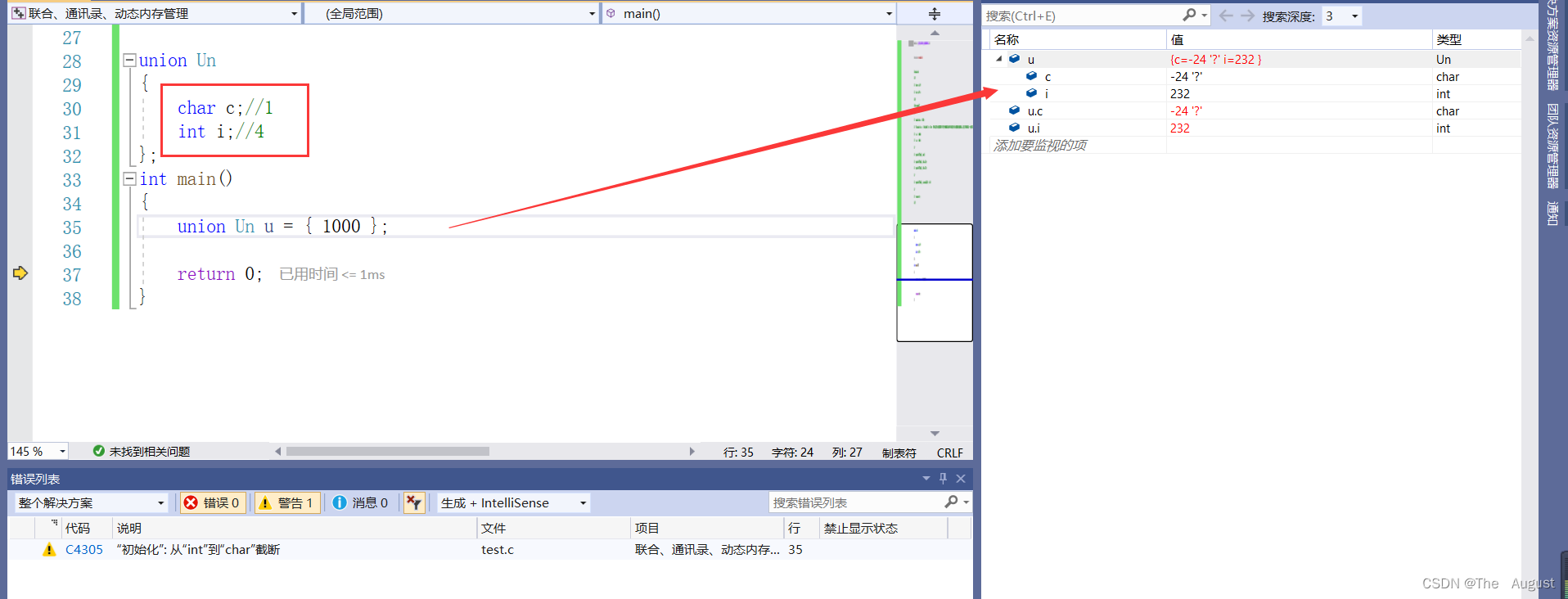Click the warning icon in the C4305 row

click(x=49, y=549)
